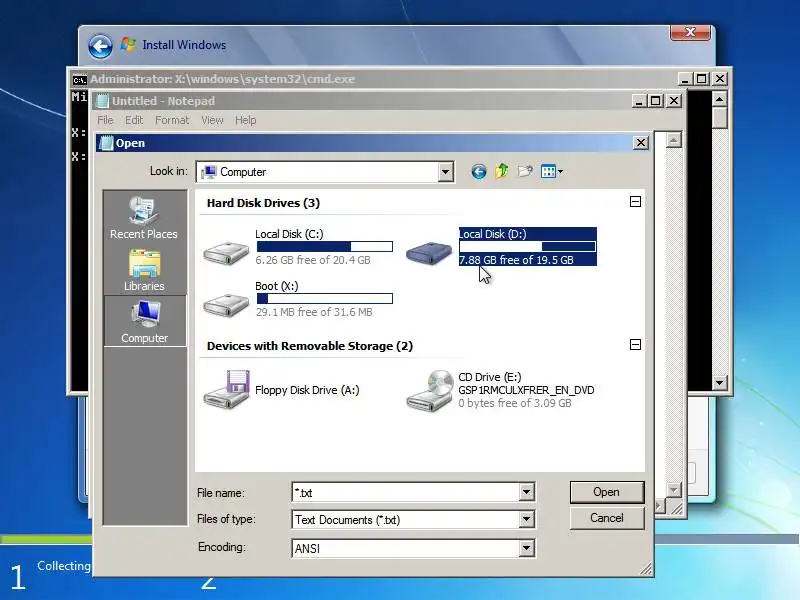Click the Install Windows back arrow
The width and height of the screenshot is (800, 600).
[101, 46]
